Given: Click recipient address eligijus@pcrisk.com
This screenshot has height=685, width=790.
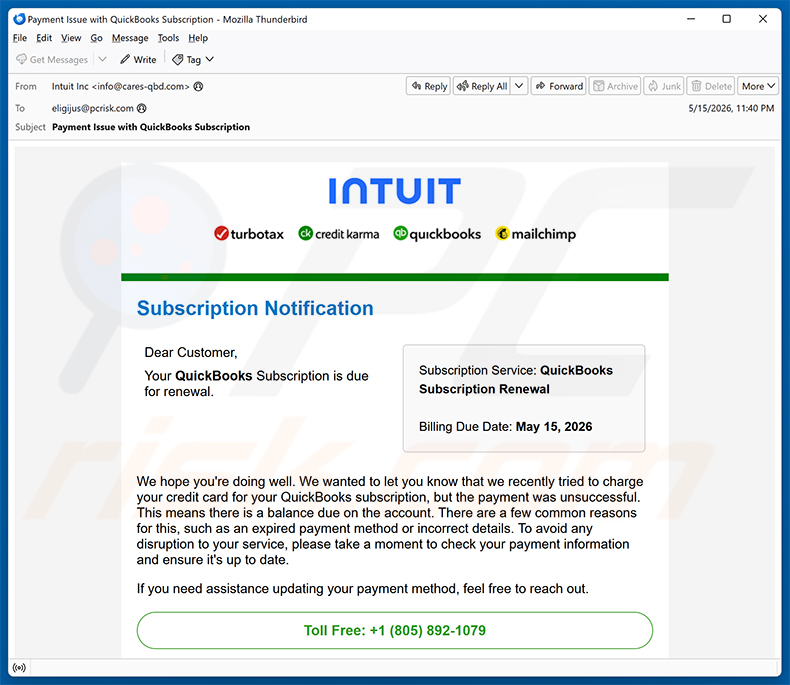Looking at the screenshot, I should pos(93,108).
